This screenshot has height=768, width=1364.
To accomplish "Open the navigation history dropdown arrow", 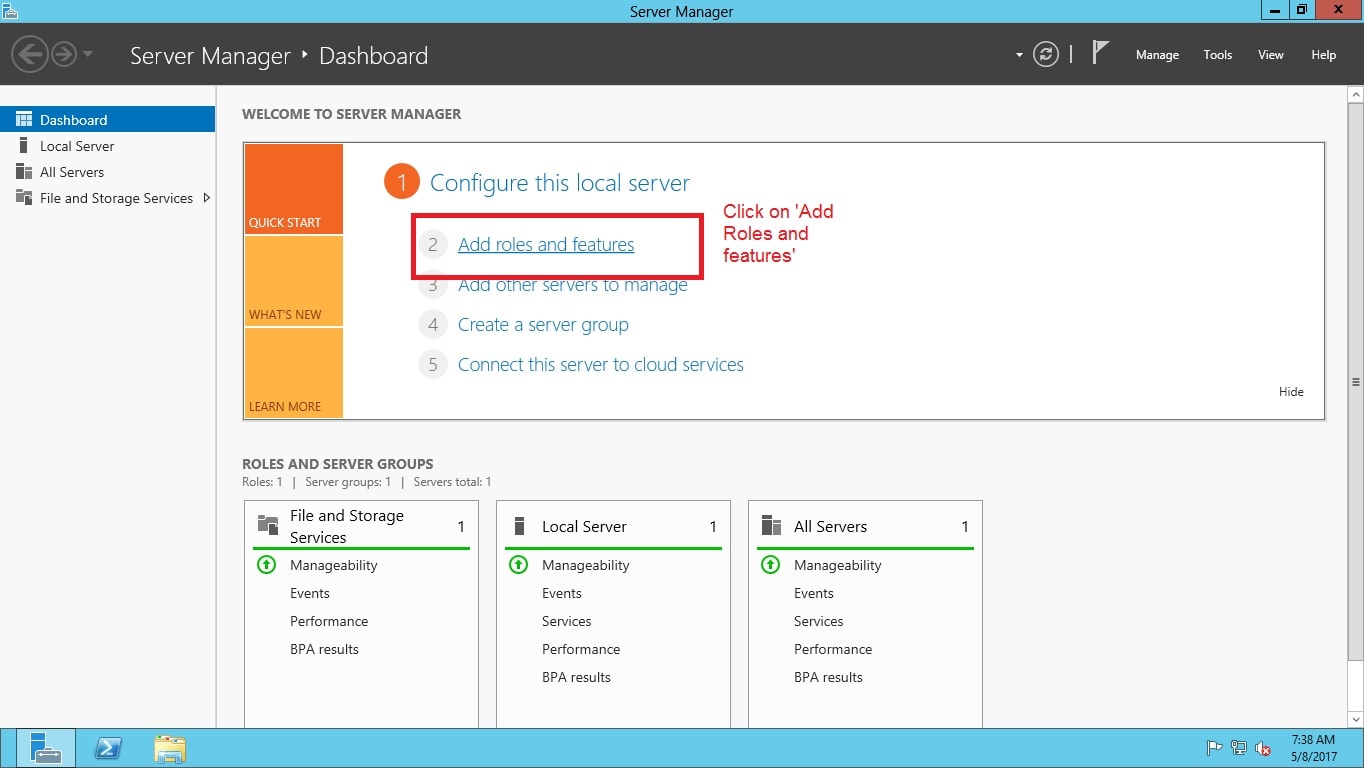I will coord(88,54).
